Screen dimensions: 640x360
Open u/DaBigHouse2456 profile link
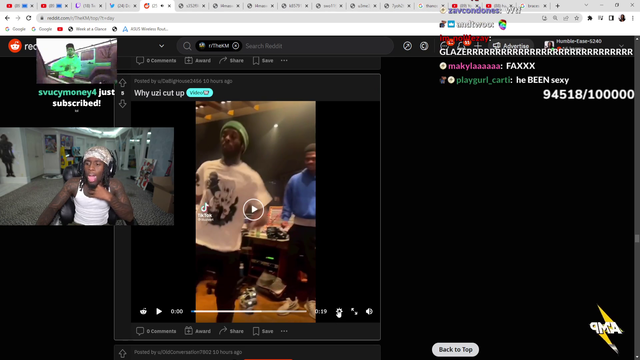click(x=180, y=81)
